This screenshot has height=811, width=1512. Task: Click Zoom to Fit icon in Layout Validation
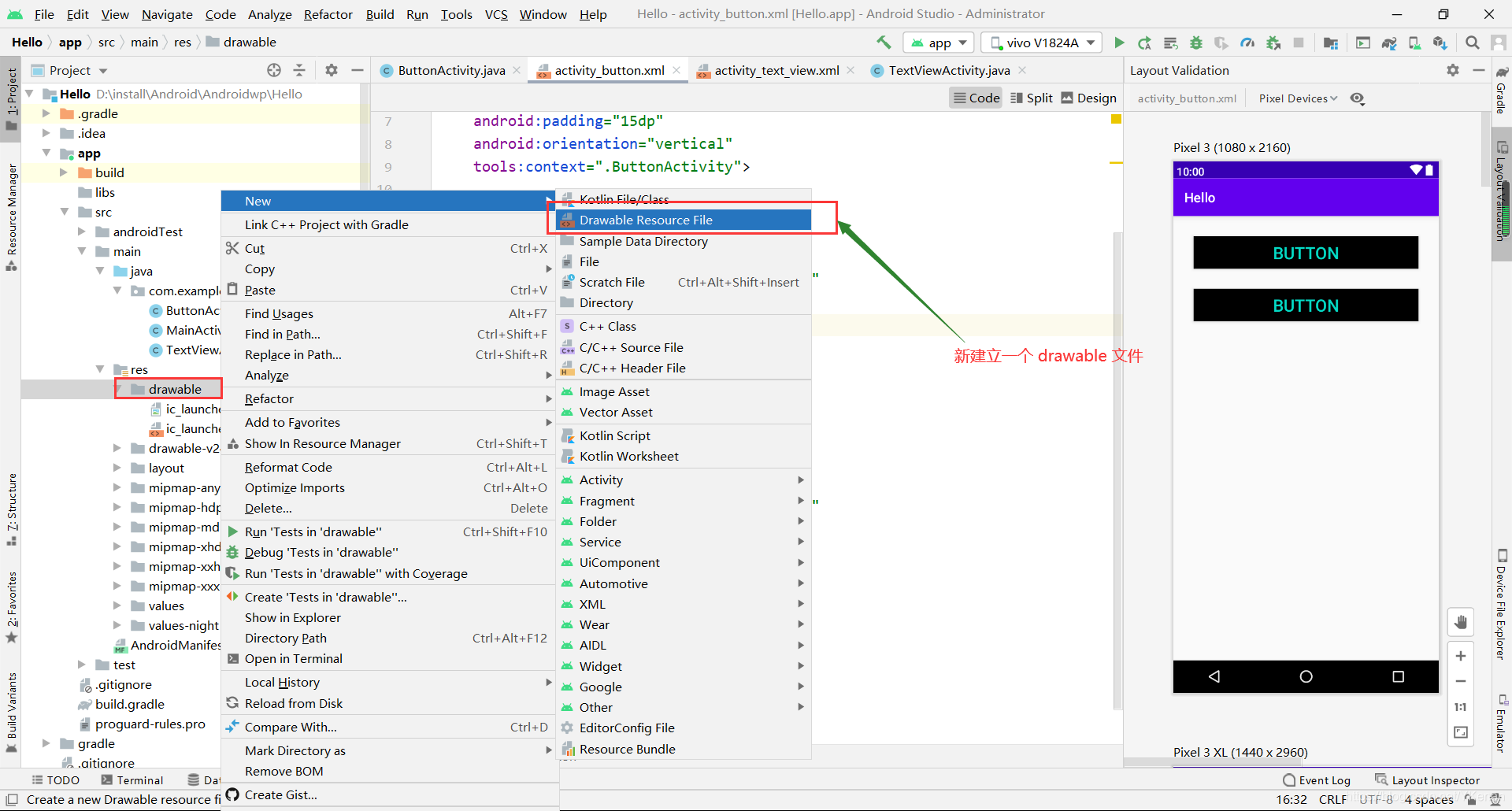click(x=1461, y=732)
